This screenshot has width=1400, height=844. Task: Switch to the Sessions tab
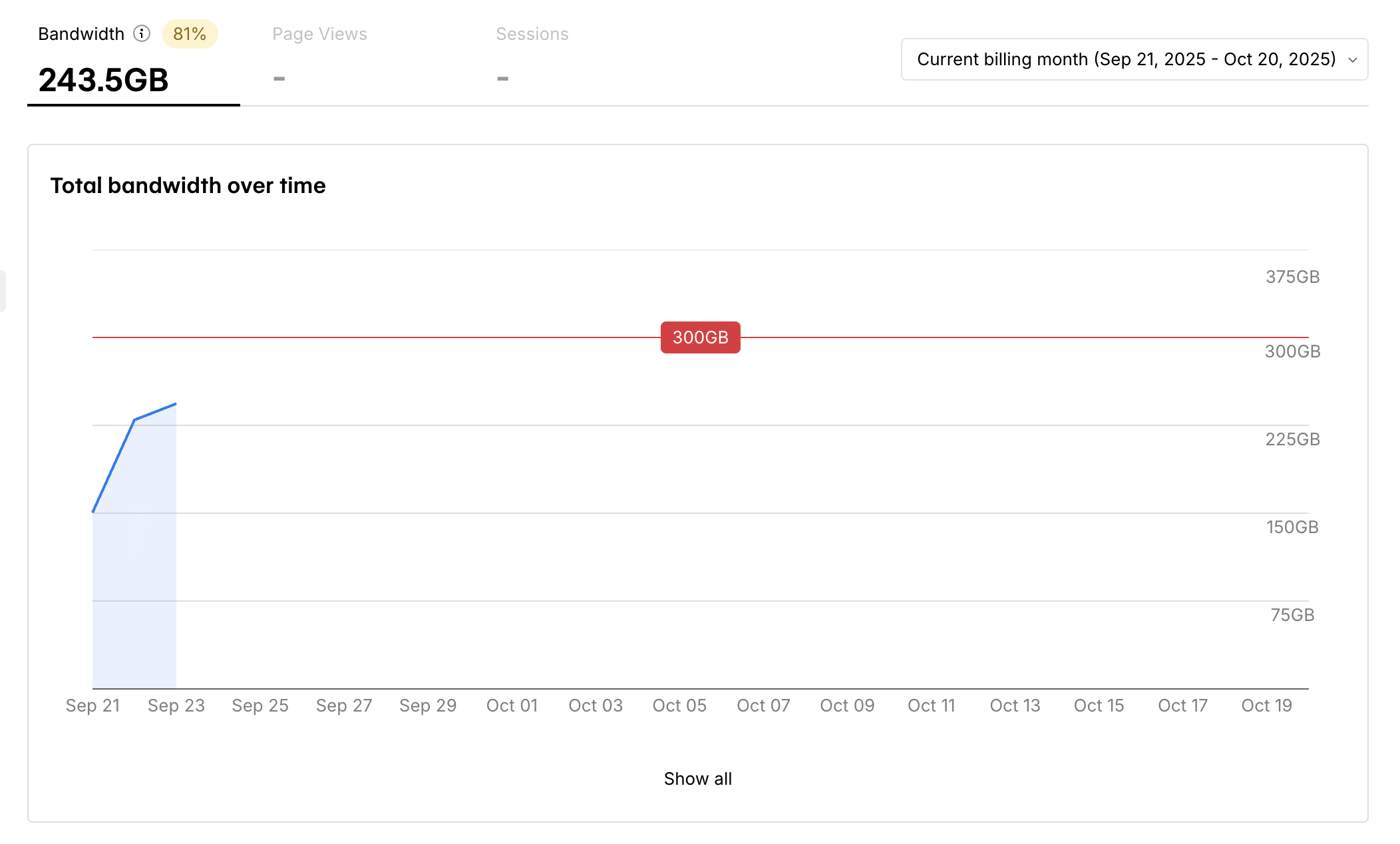pyautogui.click(x=532, y=34)
